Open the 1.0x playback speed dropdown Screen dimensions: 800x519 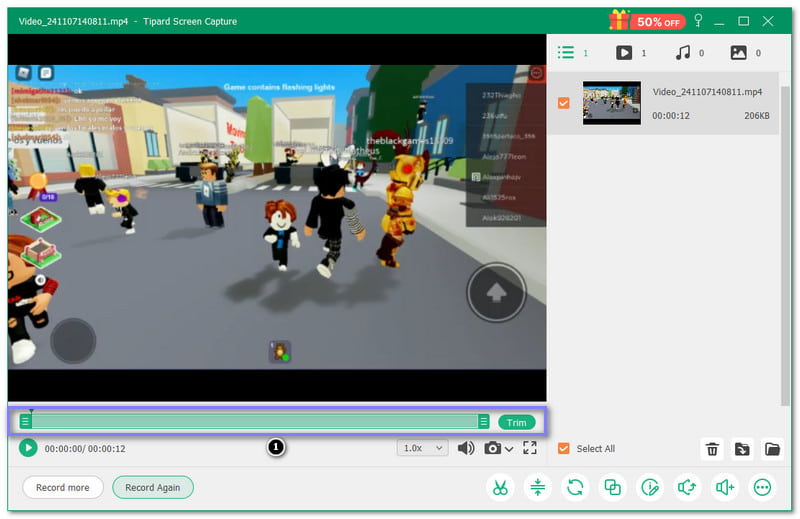[422, 448]
